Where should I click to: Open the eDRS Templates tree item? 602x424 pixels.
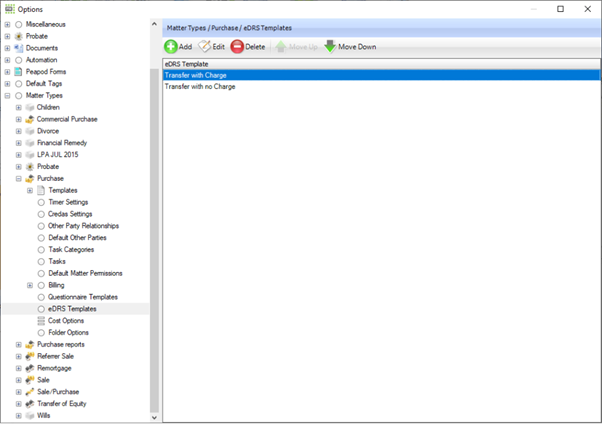pos(72,309)
